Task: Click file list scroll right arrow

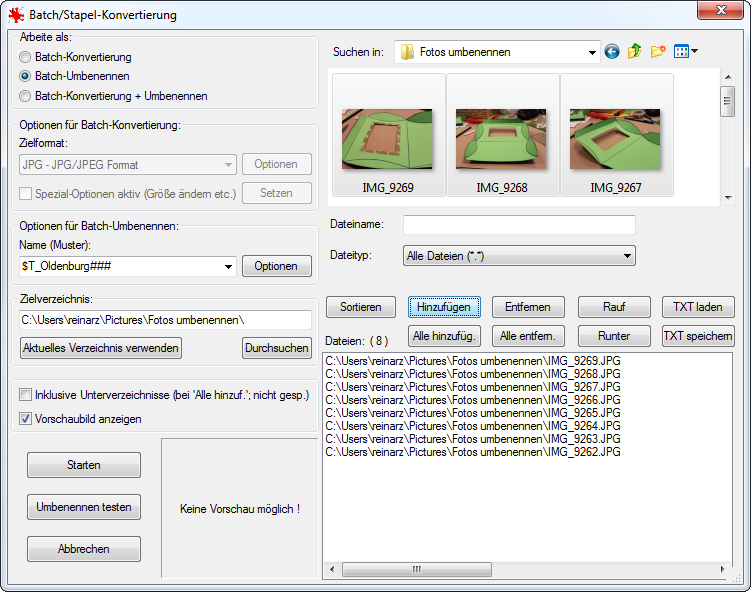Action: point(722,569)
